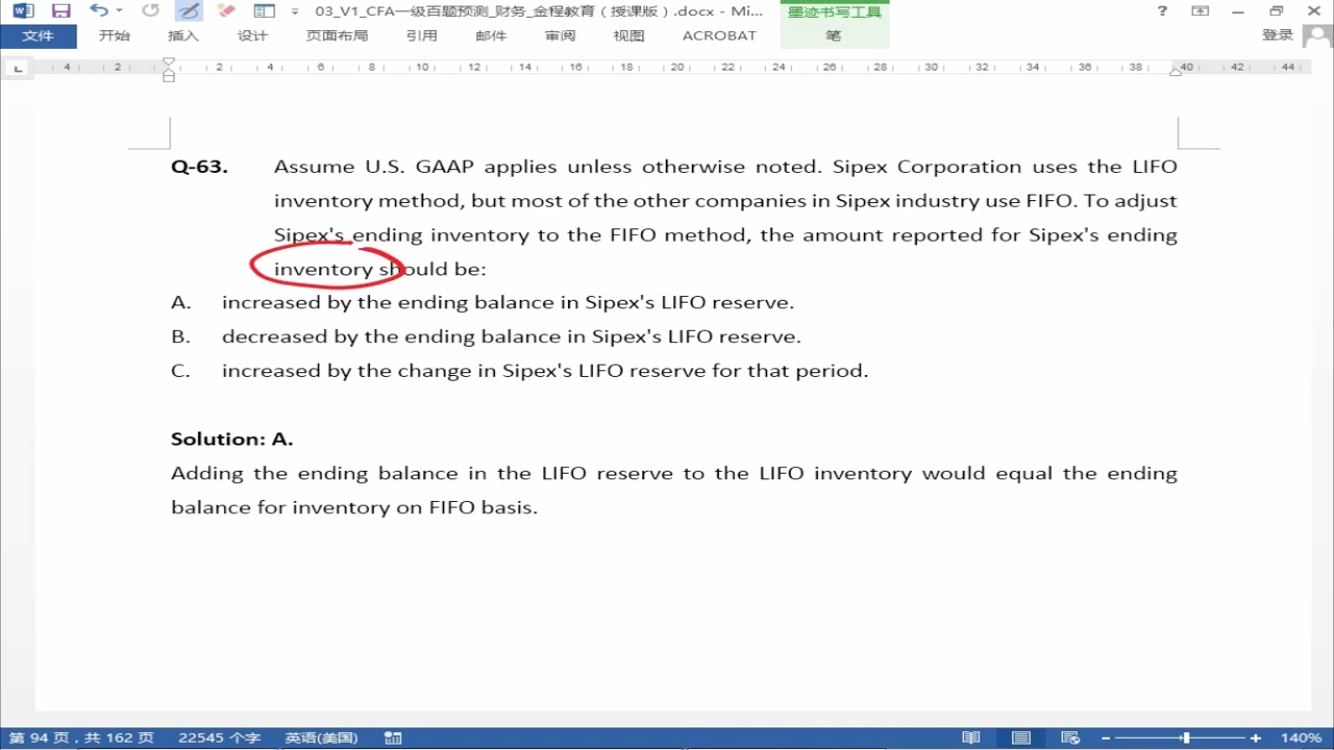Screen dimensions: 1334x750
Task: Click the 墨迹书写工具 contextual tab header
Action: 834,12
